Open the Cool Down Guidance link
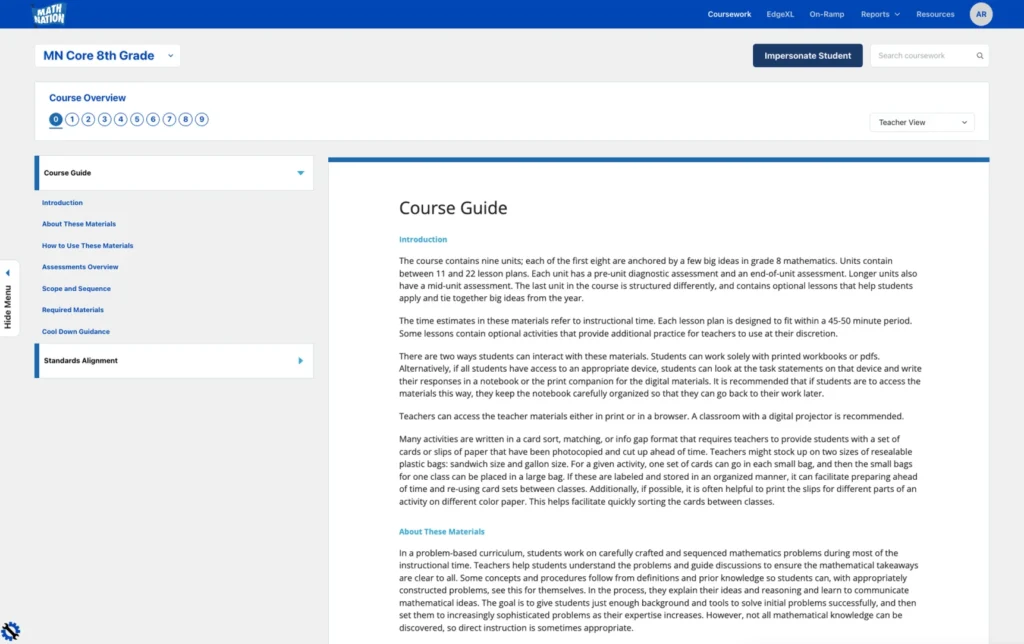Image resolution: width=1024 pixels, height=644 pixels. coord(76,331)
